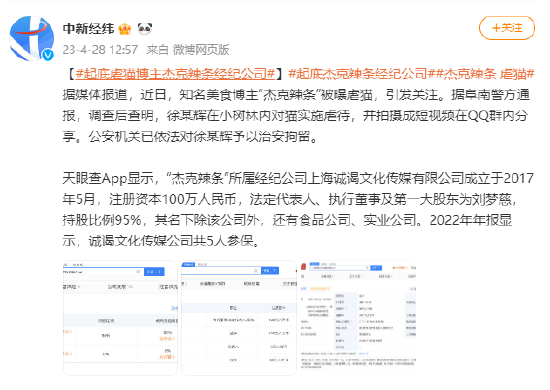Click the text 持股比例95%
Image resolution: width=550 pixels, height=390 pixels.
102,220
